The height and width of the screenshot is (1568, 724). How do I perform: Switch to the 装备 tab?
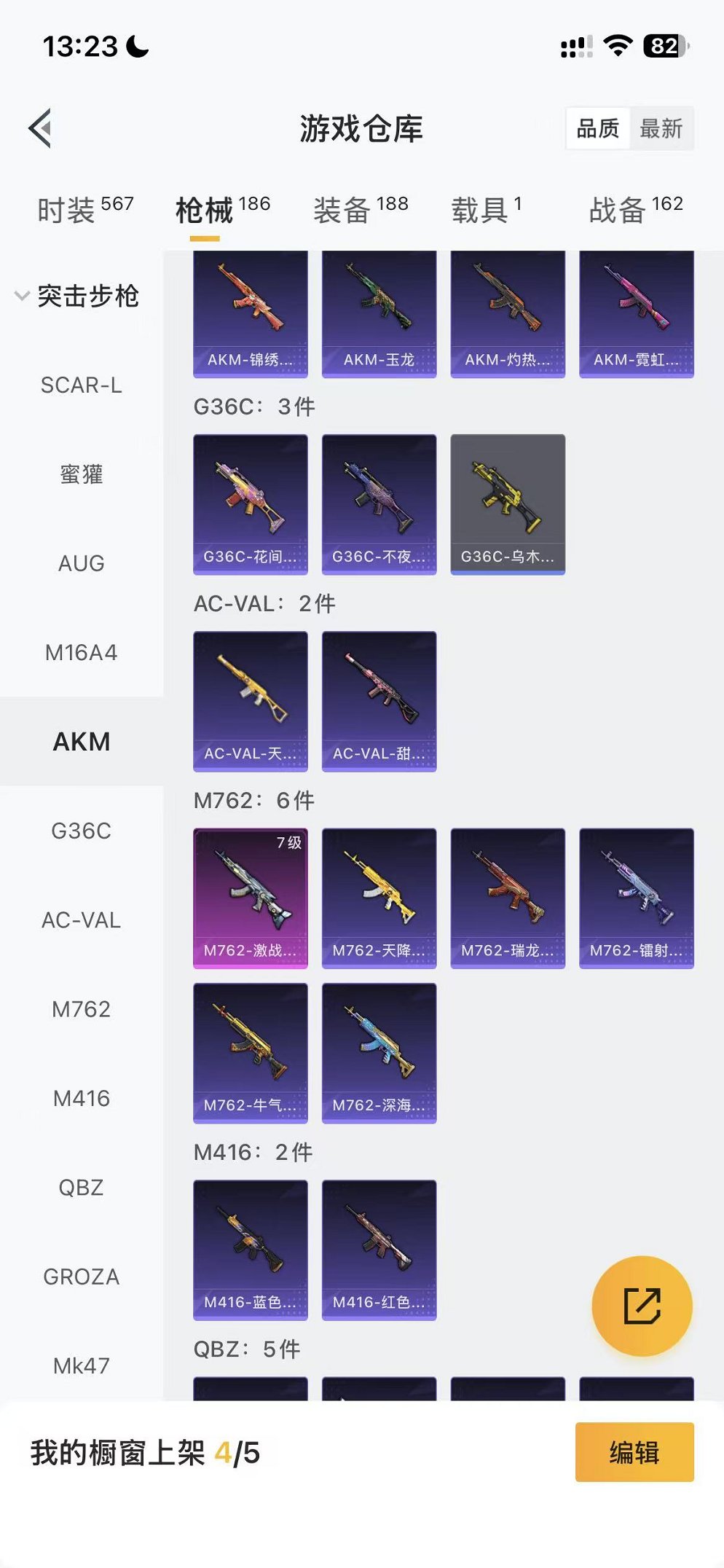(361, 210)
